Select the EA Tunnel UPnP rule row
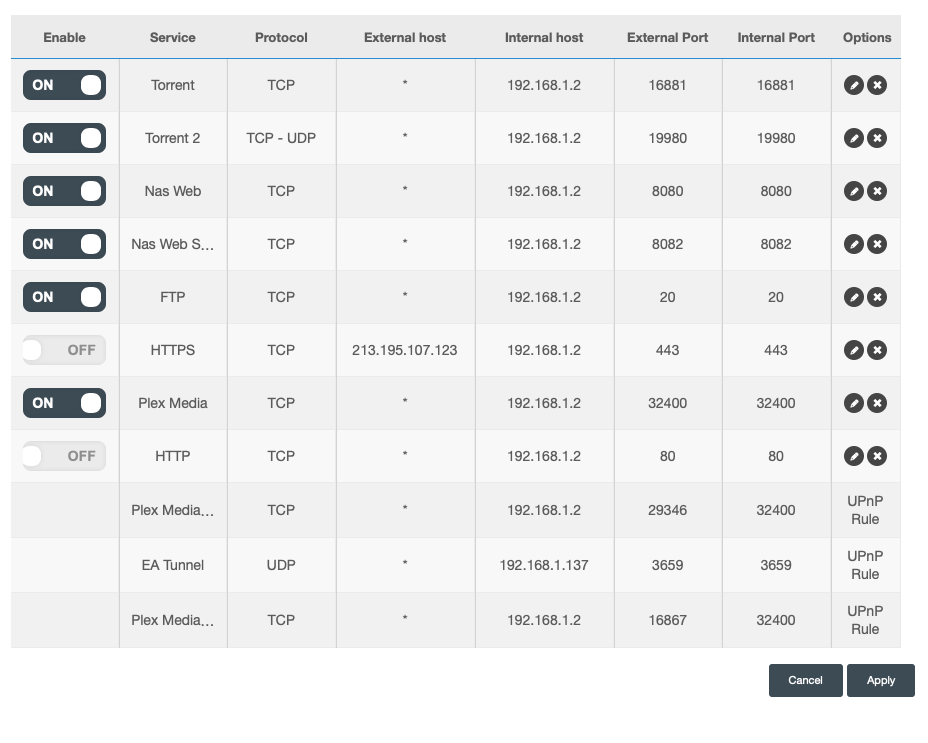This screenshot has height=743, width=928. 173,565
